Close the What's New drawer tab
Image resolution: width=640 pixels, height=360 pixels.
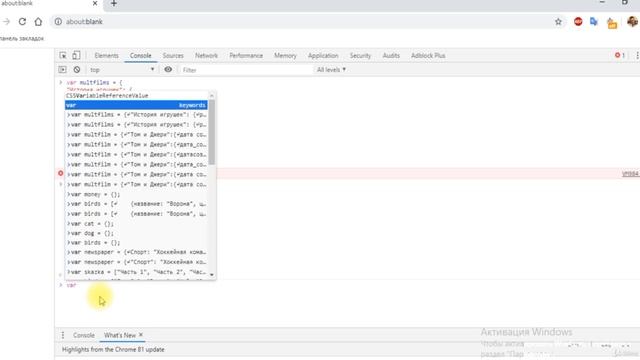[141, 335]
